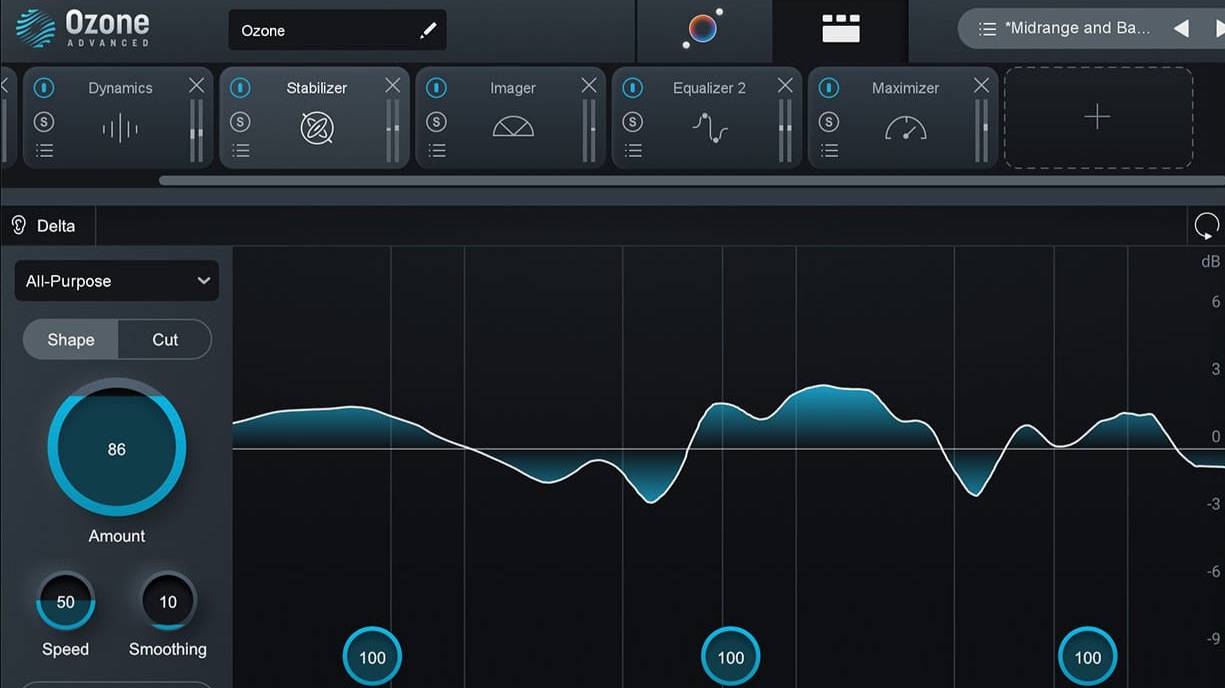Screen dimensions: 1225x688
Task: Open Maximizer module preset list icon
Action: [x=828, y=151]
